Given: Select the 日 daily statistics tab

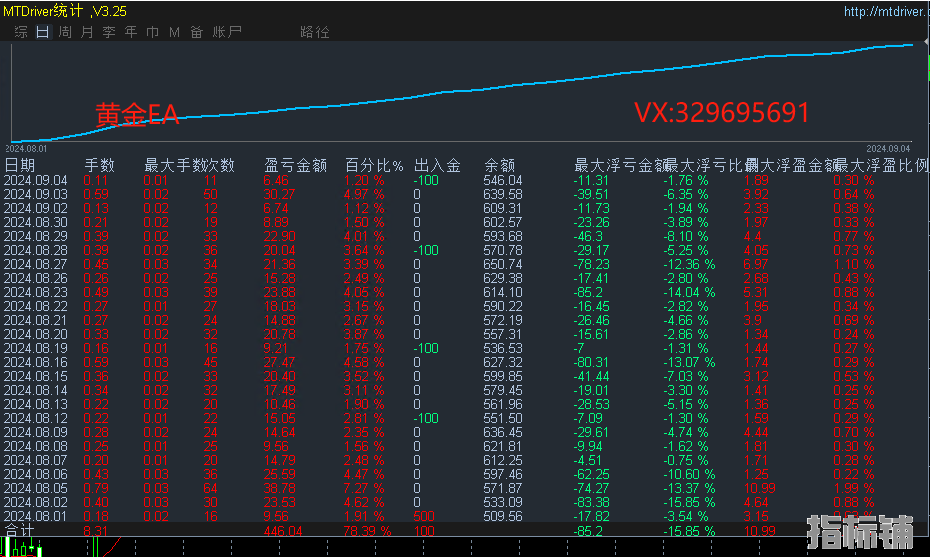Looking at the screenshot, I should [42, 32].
